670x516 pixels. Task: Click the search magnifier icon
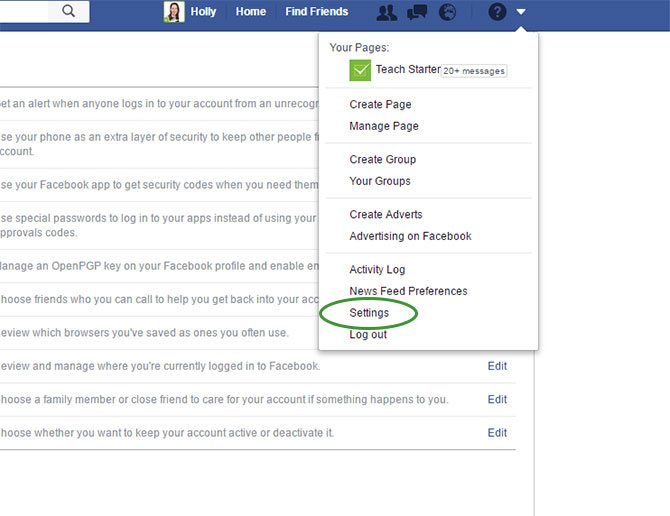point(68,11)
